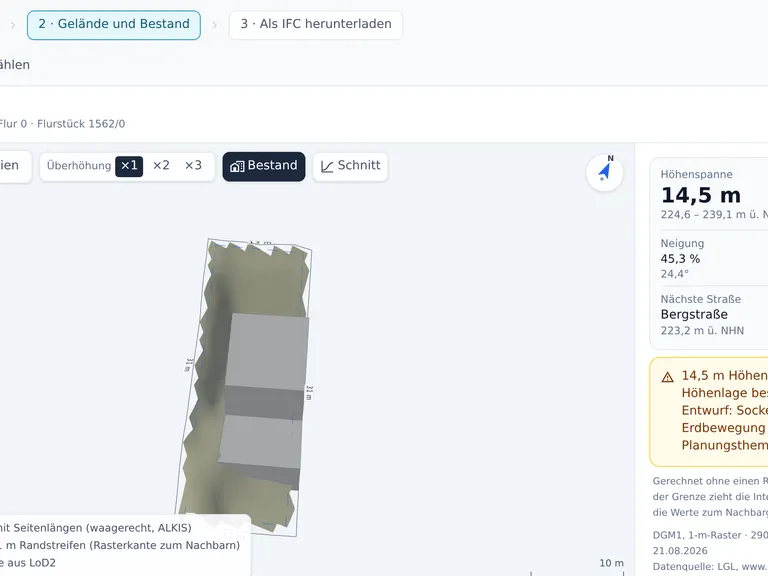Open step 2 Gelände und Bestand

(114, 24)
